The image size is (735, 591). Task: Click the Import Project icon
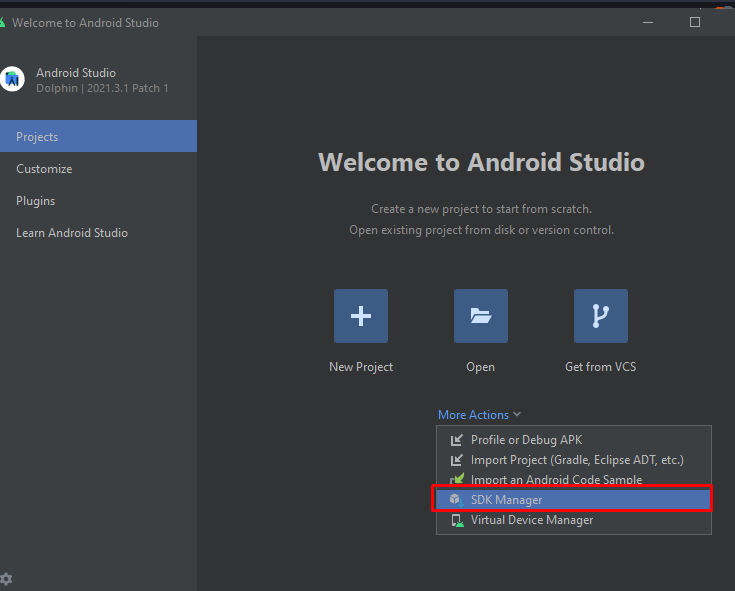pos(456,460)
